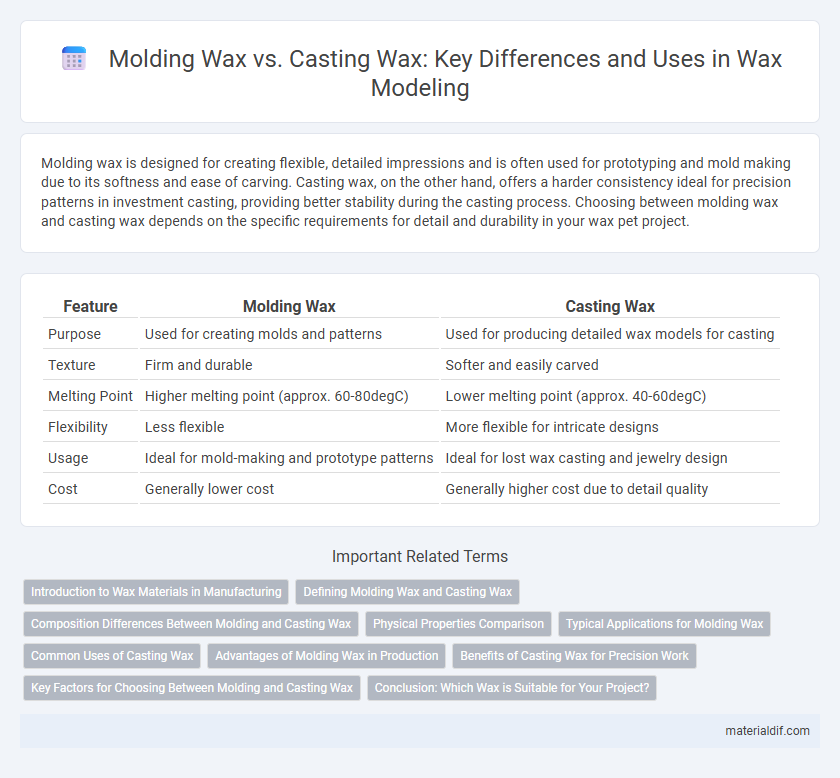Screen dimensions: 840x778
Task: Select 'Physical Properties Comparison' tag
Action: (x=458, y=624)
